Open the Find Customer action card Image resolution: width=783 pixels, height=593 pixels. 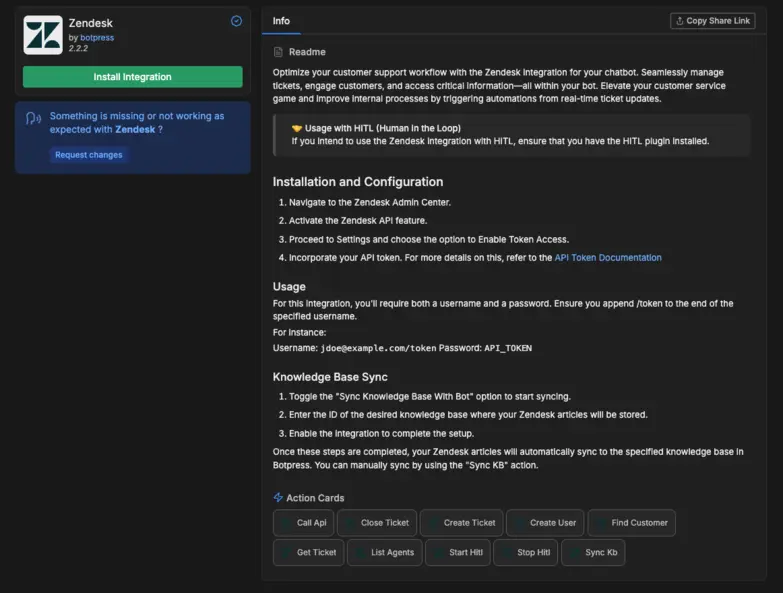[632, 523]
